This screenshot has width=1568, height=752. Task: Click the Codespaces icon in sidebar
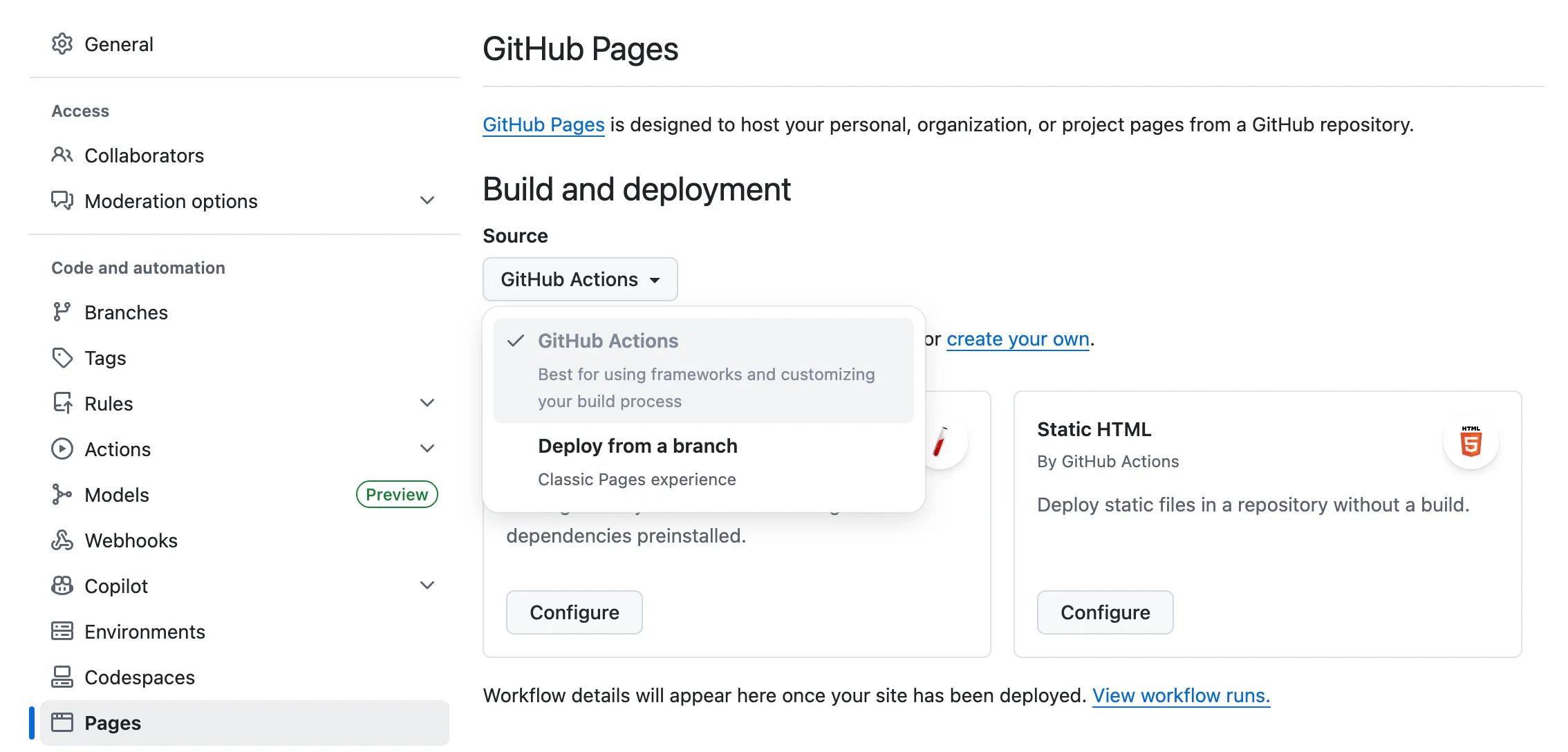tap(62, 677)
